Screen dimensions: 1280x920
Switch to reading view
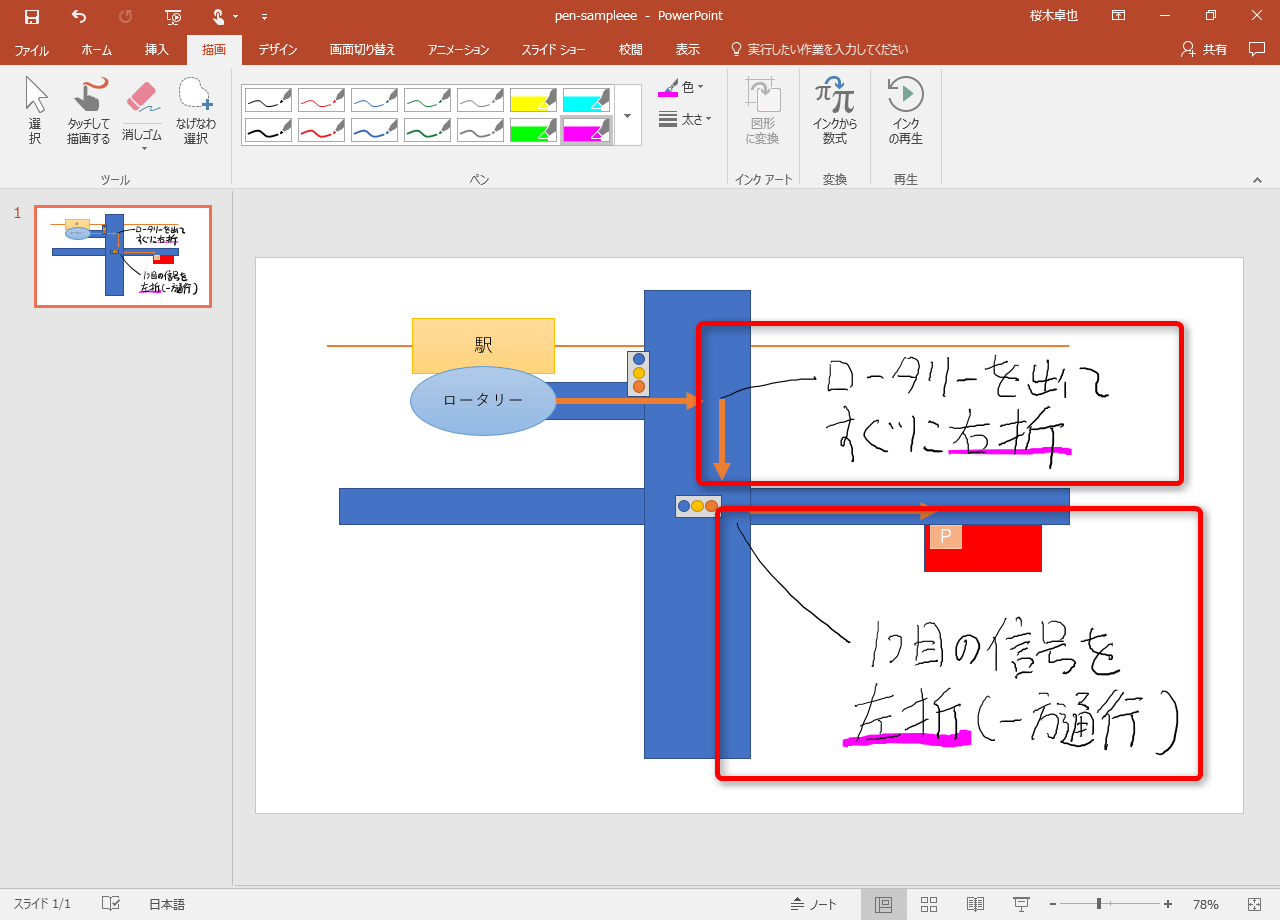975,904
